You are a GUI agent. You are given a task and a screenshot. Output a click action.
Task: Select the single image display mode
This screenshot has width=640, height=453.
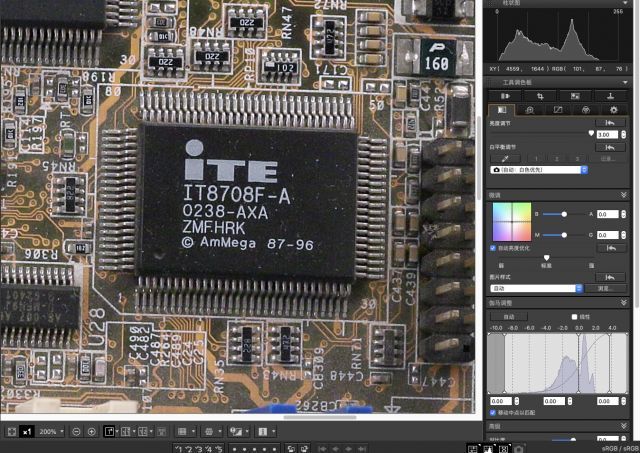109,431
